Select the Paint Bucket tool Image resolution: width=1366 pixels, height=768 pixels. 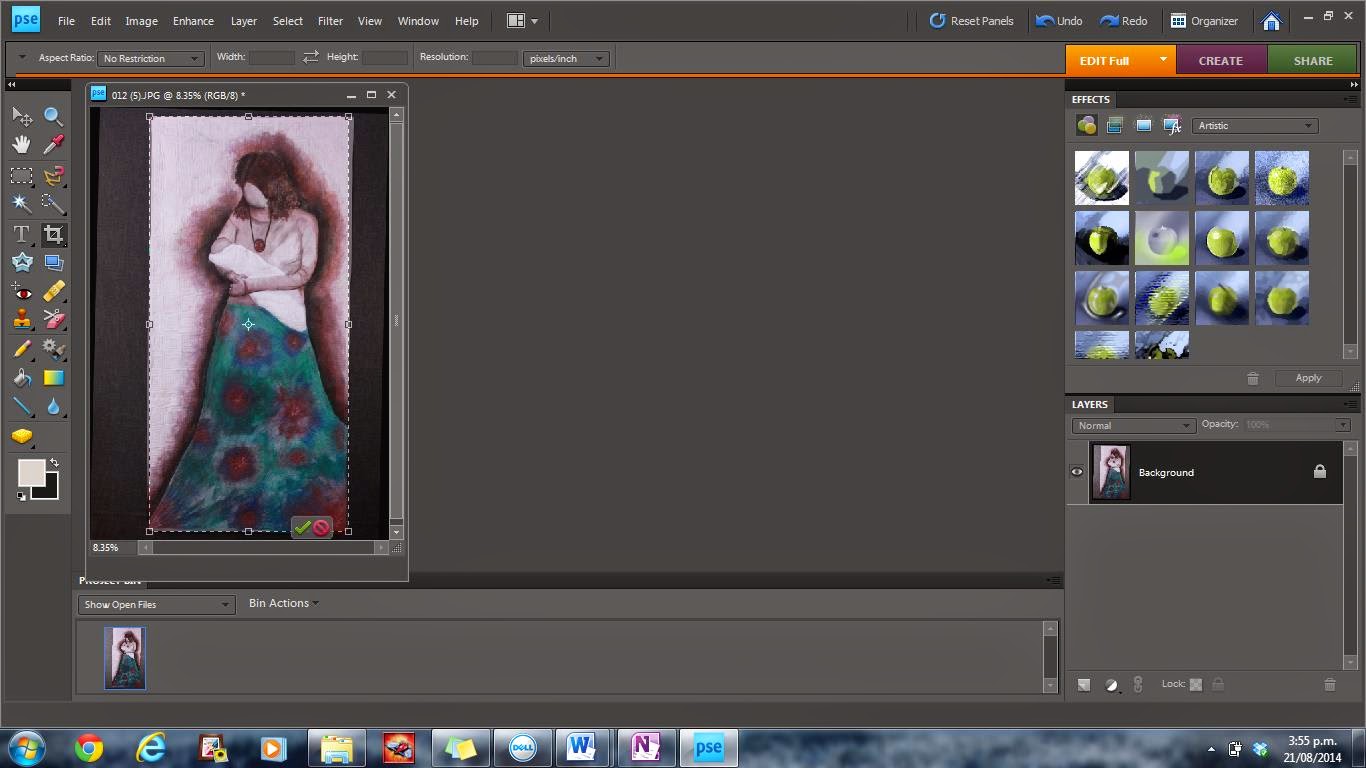tap(22, 378)
